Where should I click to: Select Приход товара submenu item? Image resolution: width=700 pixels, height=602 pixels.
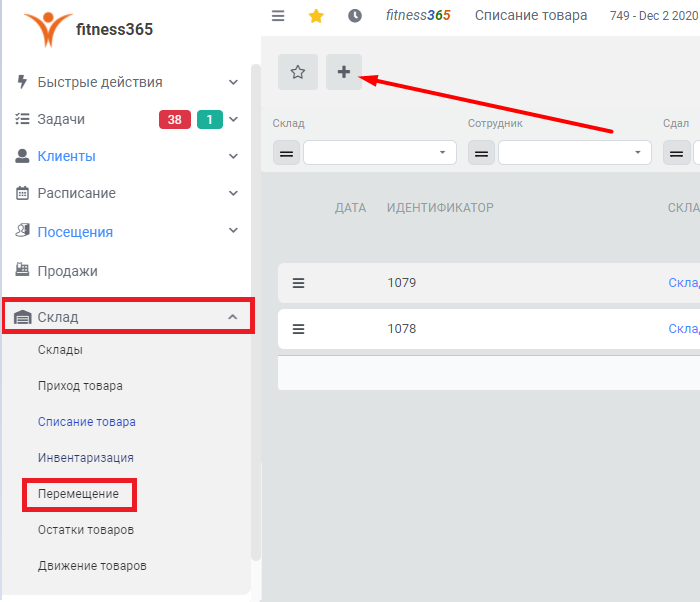(80, 386)
